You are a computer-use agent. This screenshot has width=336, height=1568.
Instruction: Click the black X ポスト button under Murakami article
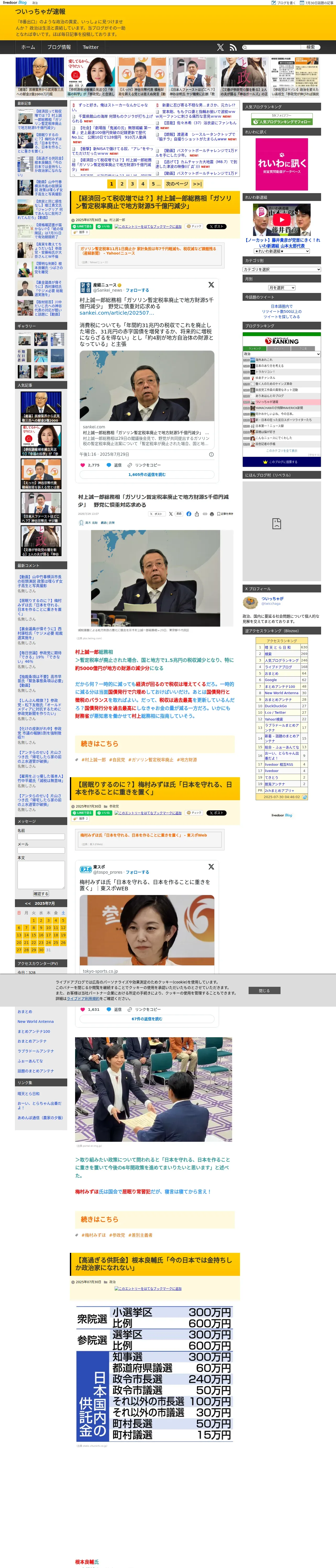pyautogui.click(x=216, y=226)
